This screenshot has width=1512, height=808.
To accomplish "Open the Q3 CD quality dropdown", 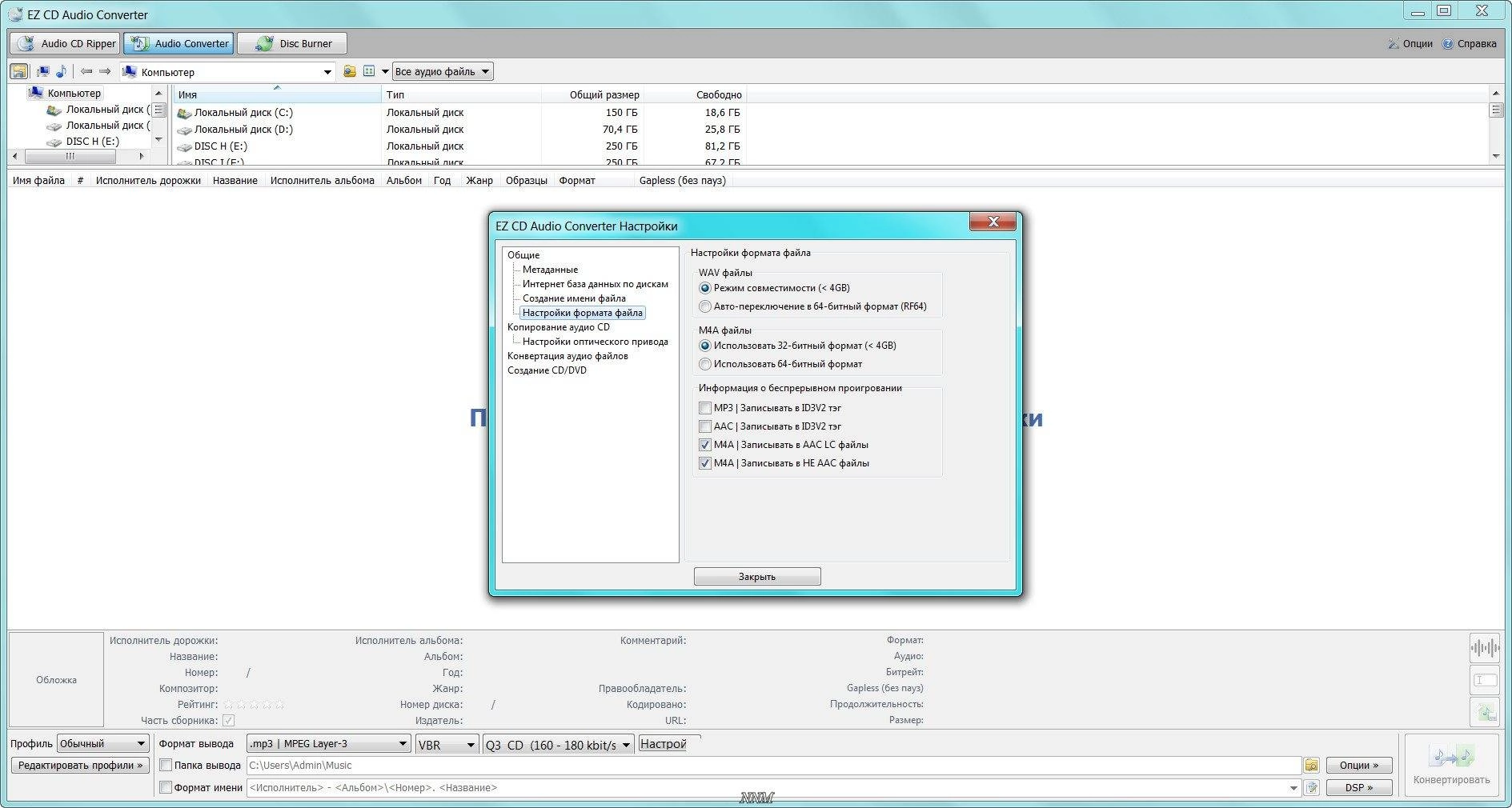I will (x=559, y=744).
